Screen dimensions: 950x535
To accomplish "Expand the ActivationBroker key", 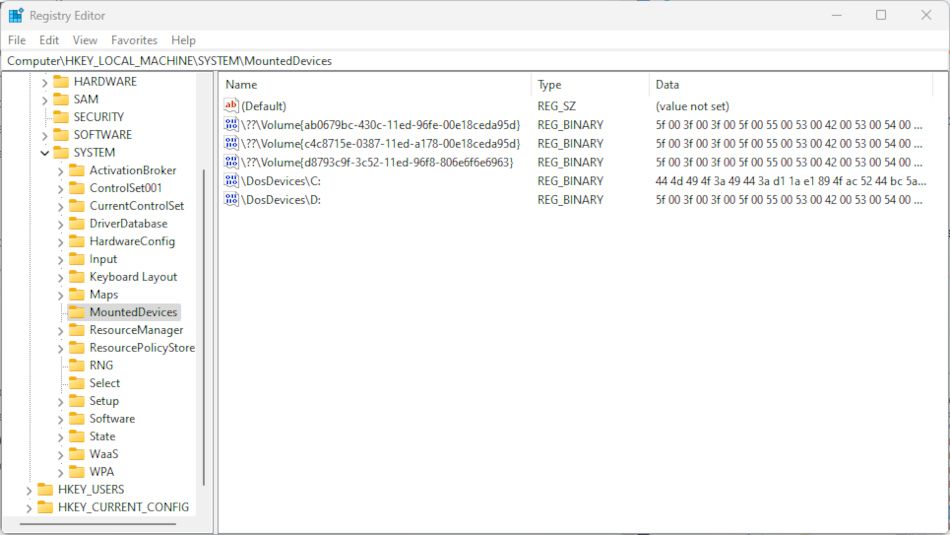I will tap(60, 171).
